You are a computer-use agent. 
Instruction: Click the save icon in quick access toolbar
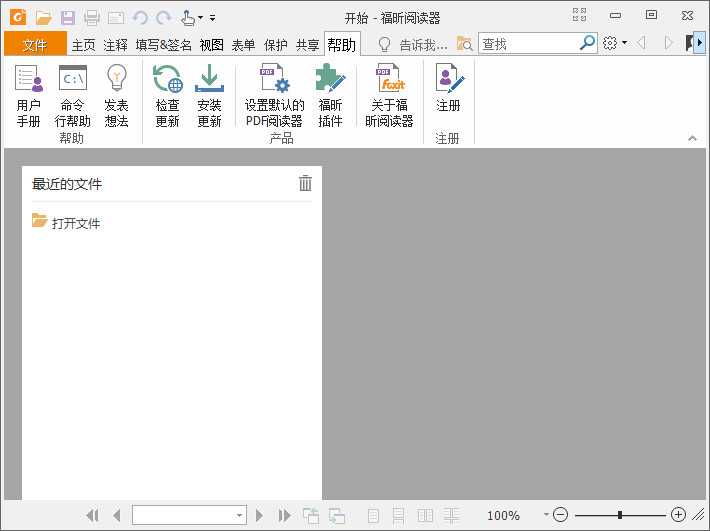tap(68, 18)
